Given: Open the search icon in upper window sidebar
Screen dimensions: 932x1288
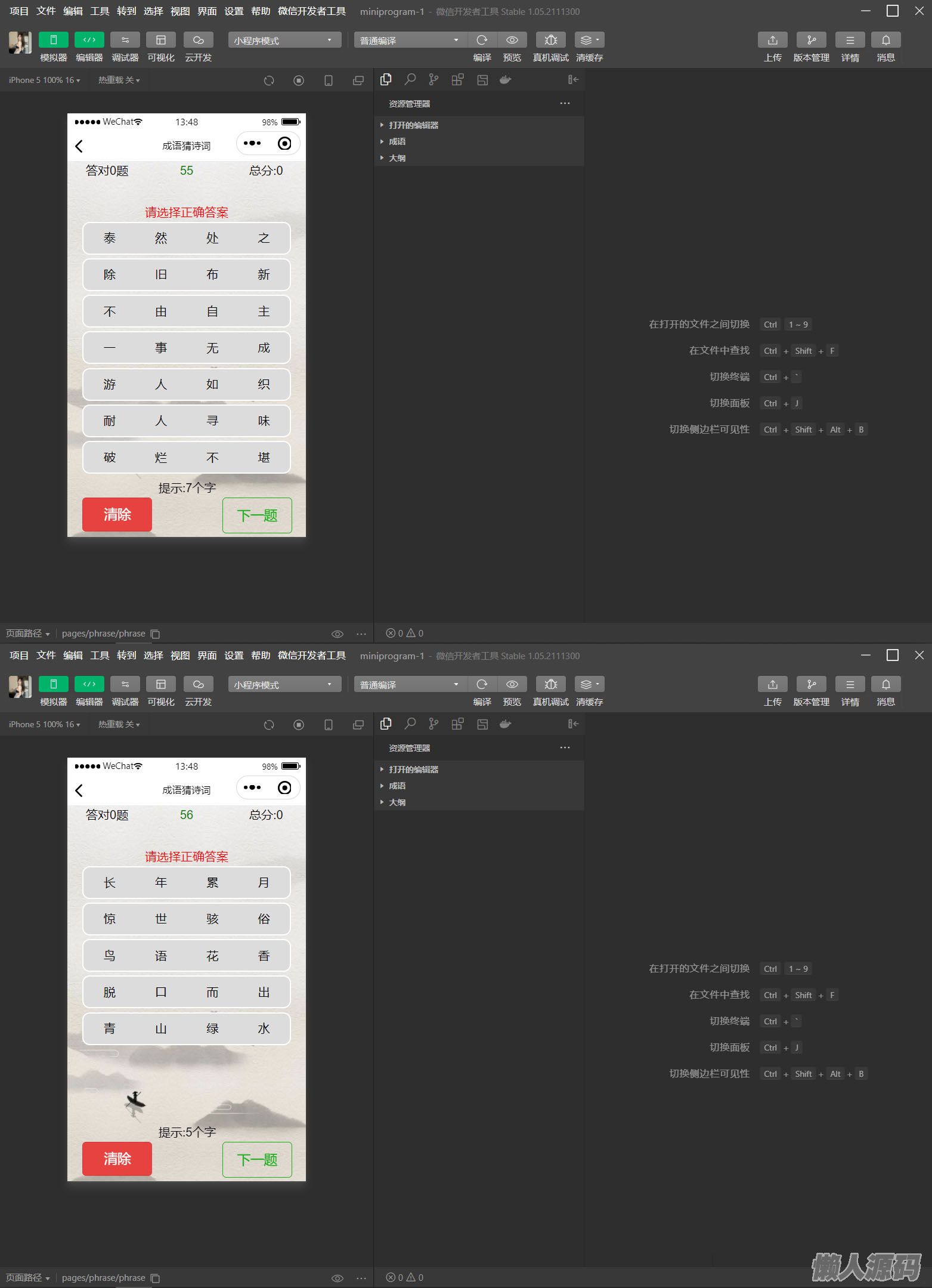Looking at the screenshot, I should coord(410,79).
